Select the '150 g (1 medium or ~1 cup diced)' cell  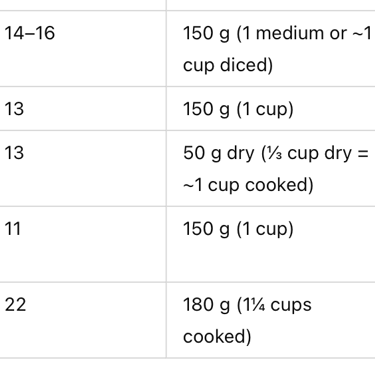pyautogui.click(x=271, y=48)
